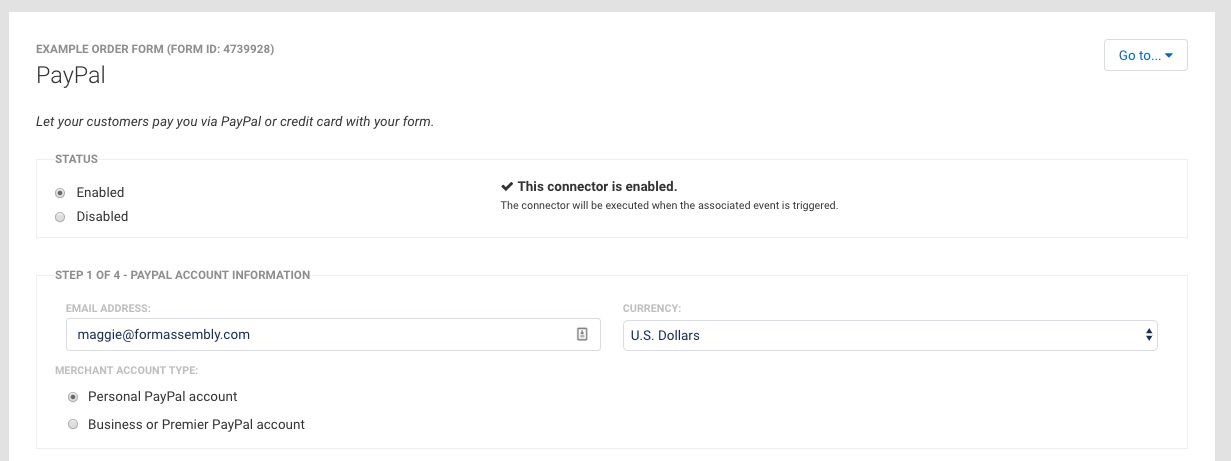1231x461 pixels.
Task: Open the "Go to..." dropdown button
Action: point(1145,56)
